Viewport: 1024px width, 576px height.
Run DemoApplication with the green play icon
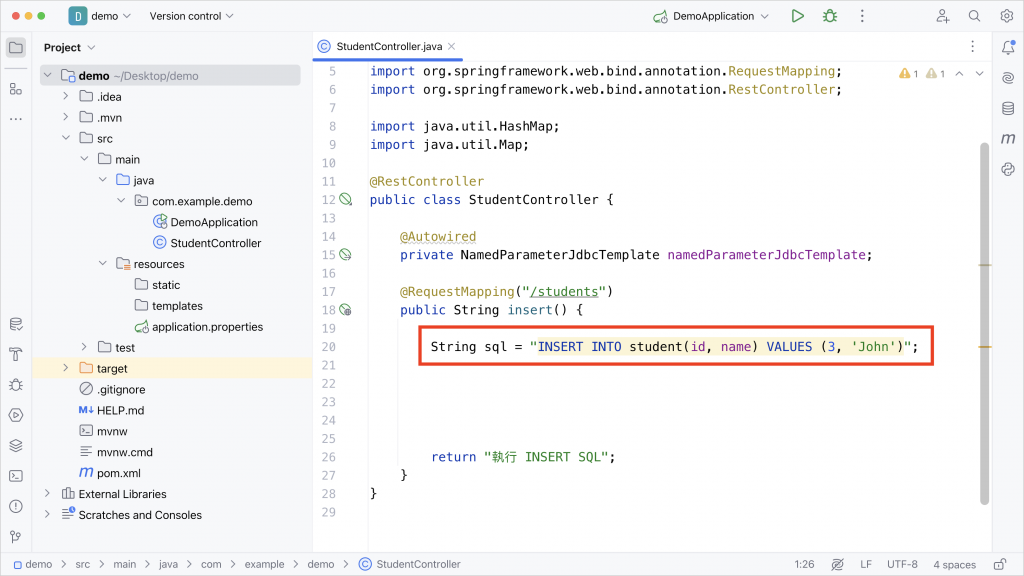[x=797, y=16]
